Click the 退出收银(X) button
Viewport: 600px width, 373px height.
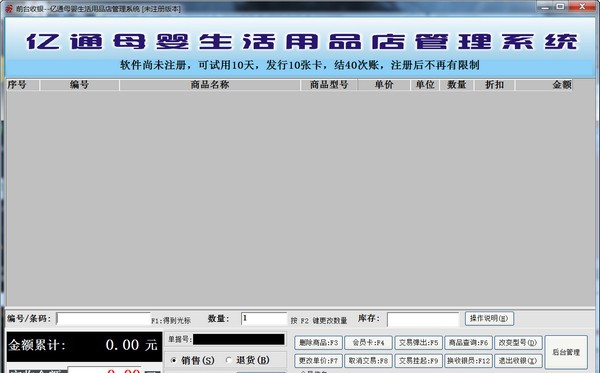518,361
